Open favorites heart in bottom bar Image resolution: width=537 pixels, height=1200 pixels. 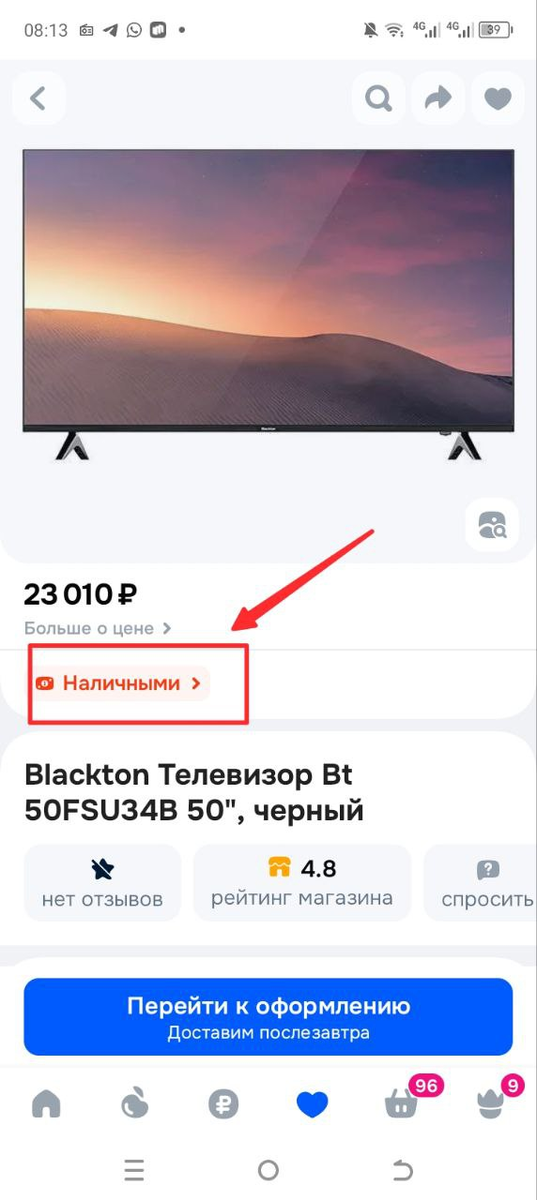[312, 1104]
